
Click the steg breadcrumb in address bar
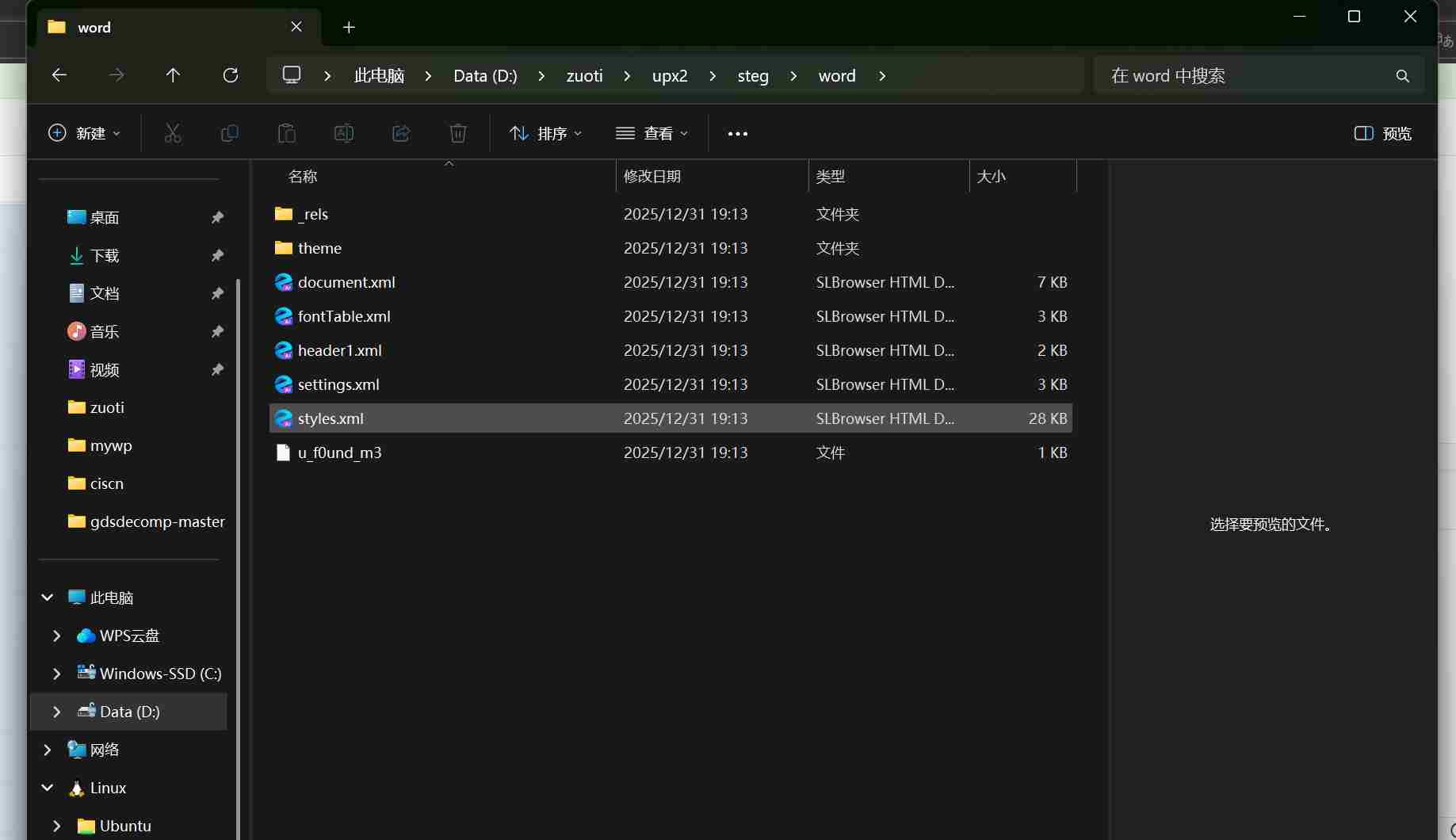coord(752,76)
